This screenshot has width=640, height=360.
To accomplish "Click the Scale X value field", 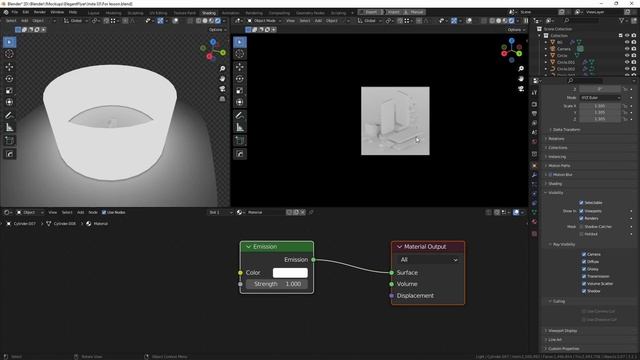I will pyautogui.click(x=600, y=106).
